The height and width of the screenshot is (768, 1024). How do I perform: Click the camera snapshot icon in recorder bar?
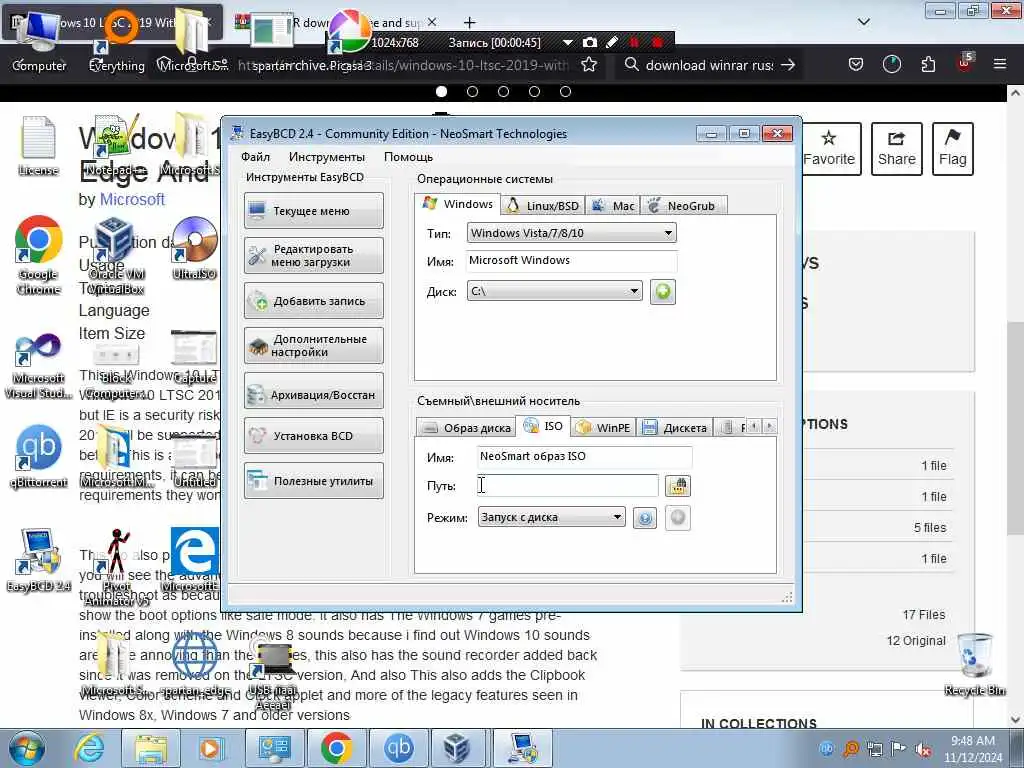tap(590, 42)
